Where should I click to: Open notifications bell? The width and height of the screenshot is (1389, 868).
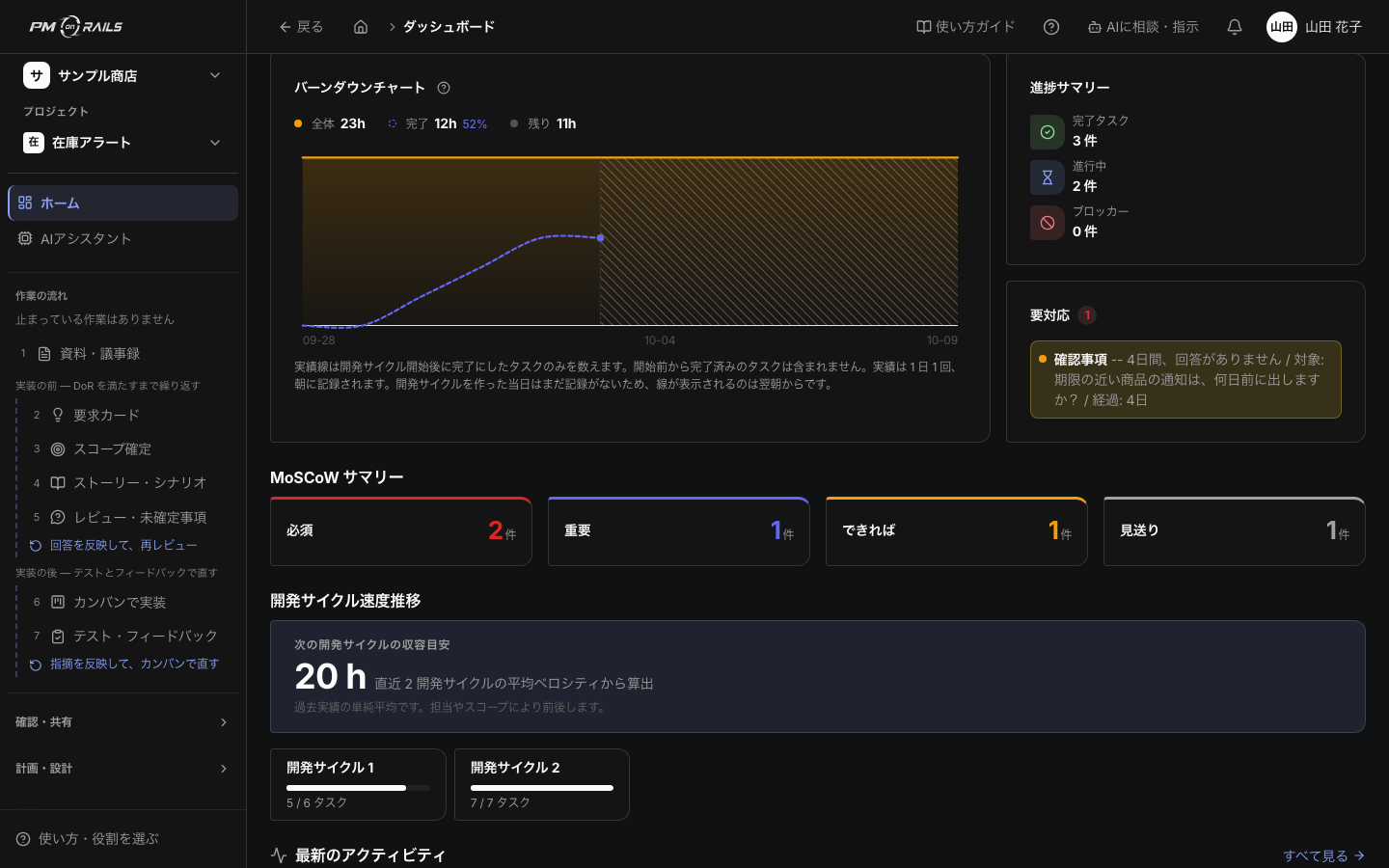(1235, 27)
